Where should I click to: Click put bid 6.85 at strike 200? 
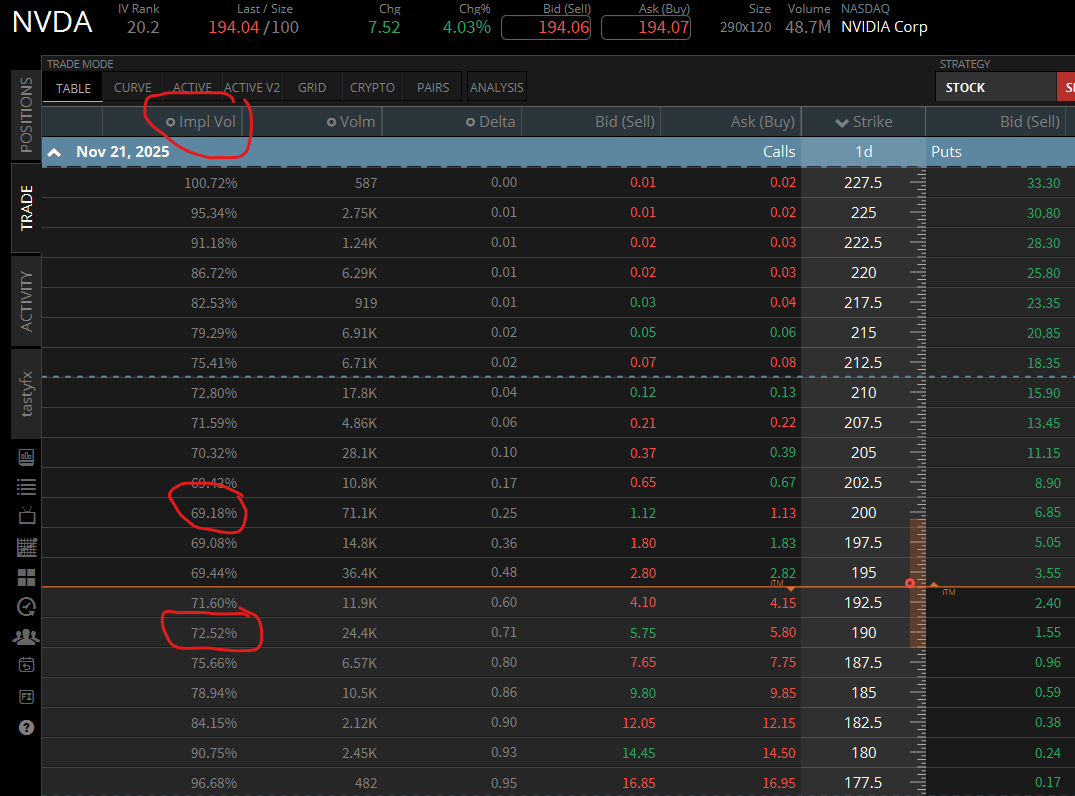(1048, 513)
